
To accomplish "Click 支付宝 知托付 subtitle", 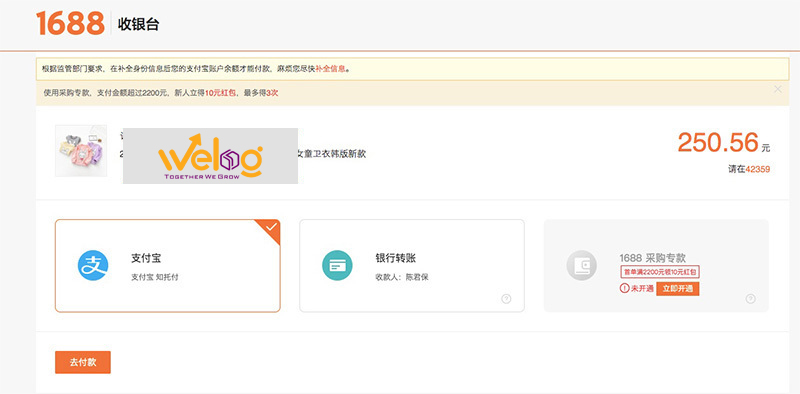I will click(155, 278).
